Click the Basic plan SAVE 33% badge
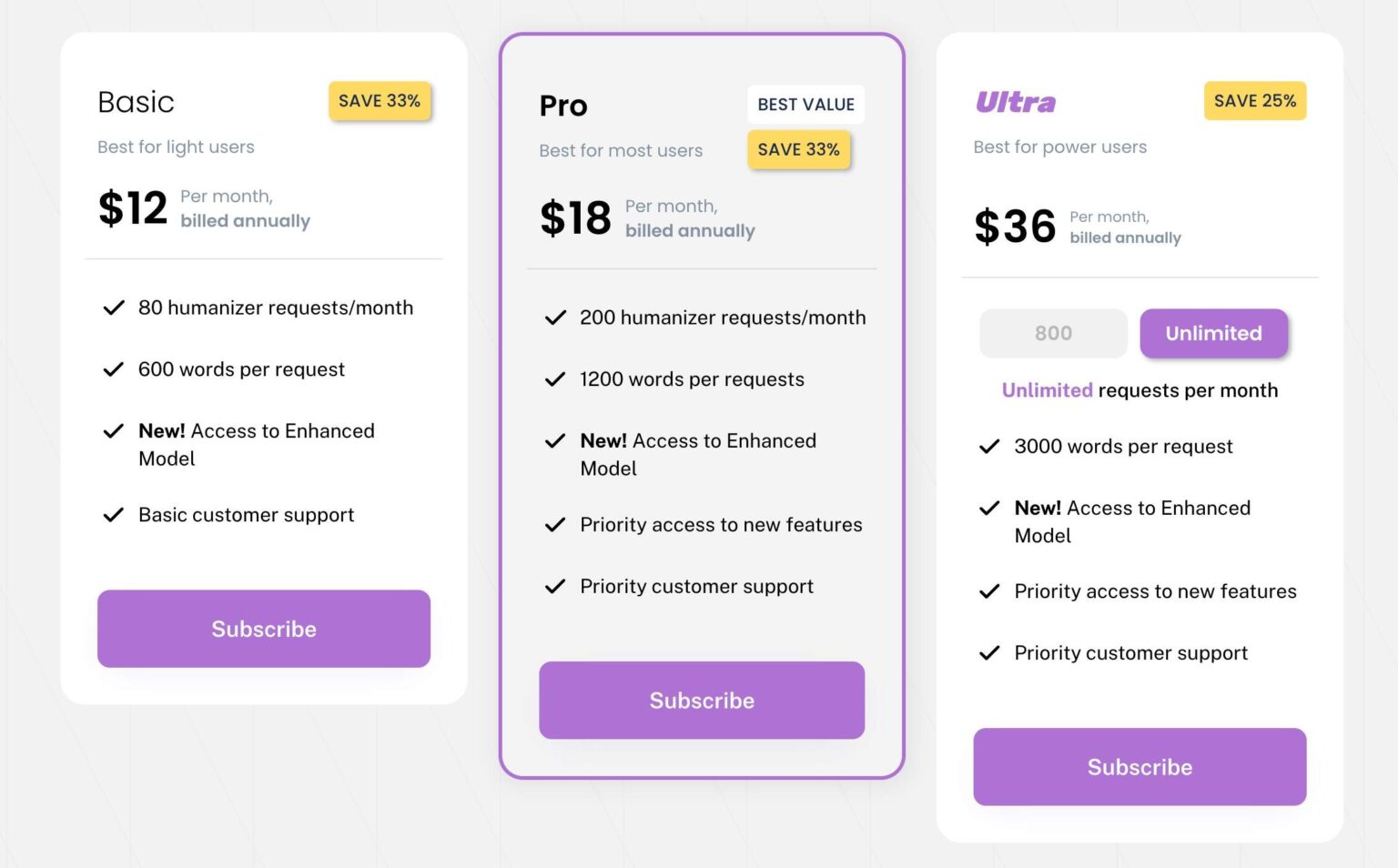This screenshot has height=868, width=1398. 380,101
